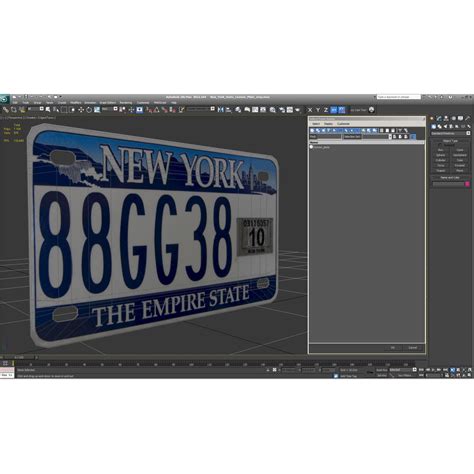
Task: Open the dialog's Display menu
Action: coord(328,124)
